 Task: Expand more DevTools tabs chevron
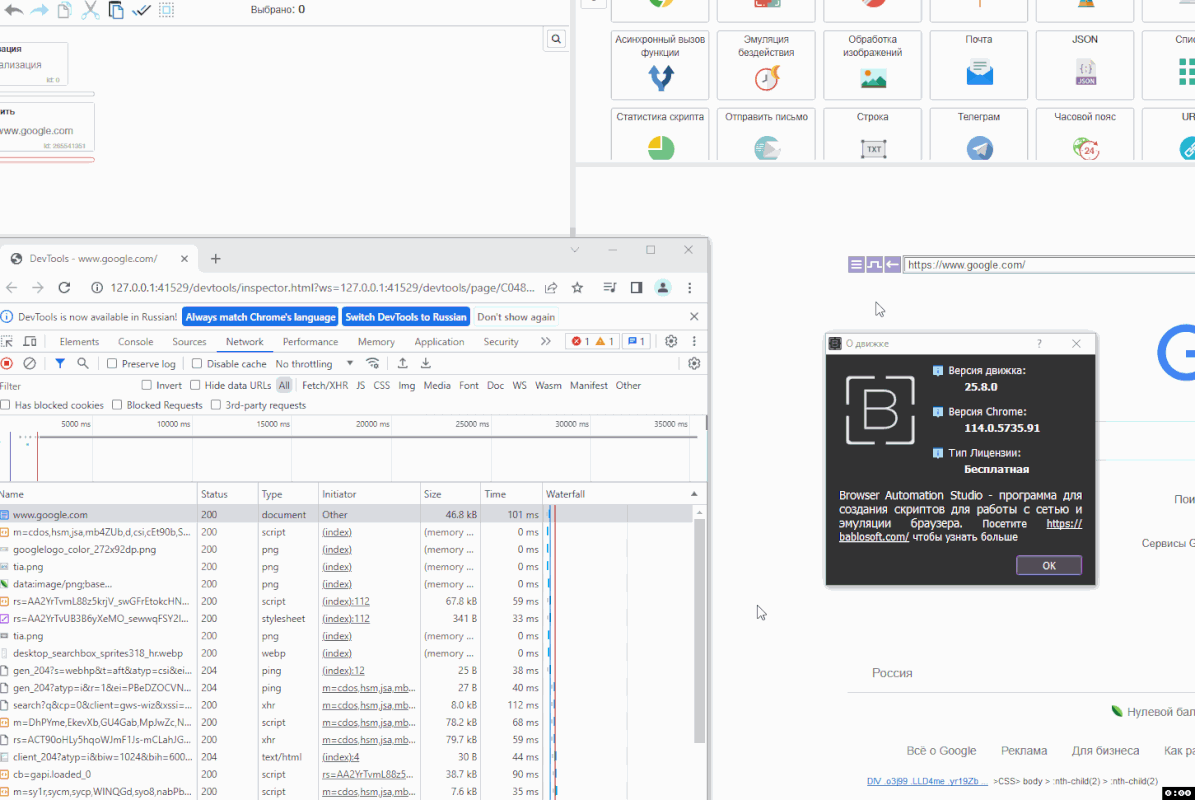tap(545, 341)
